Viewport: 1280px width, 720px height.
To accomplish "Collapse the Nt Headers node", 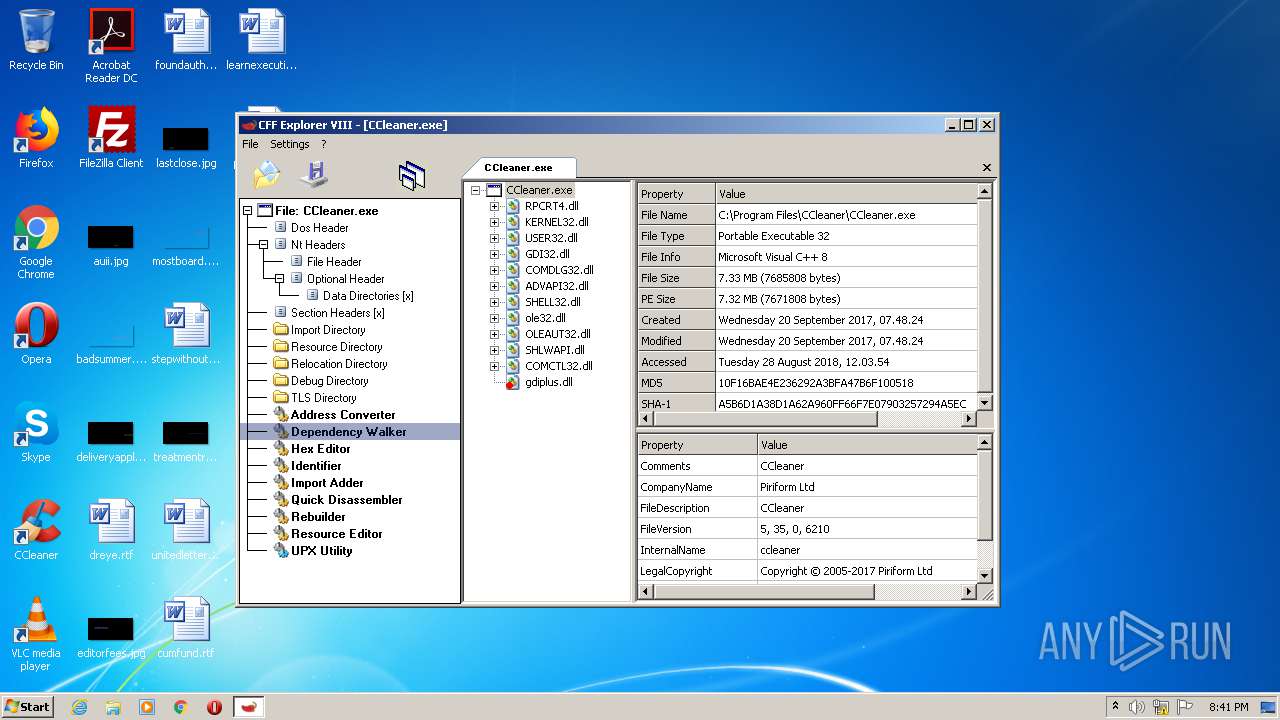I will [264, 245].
